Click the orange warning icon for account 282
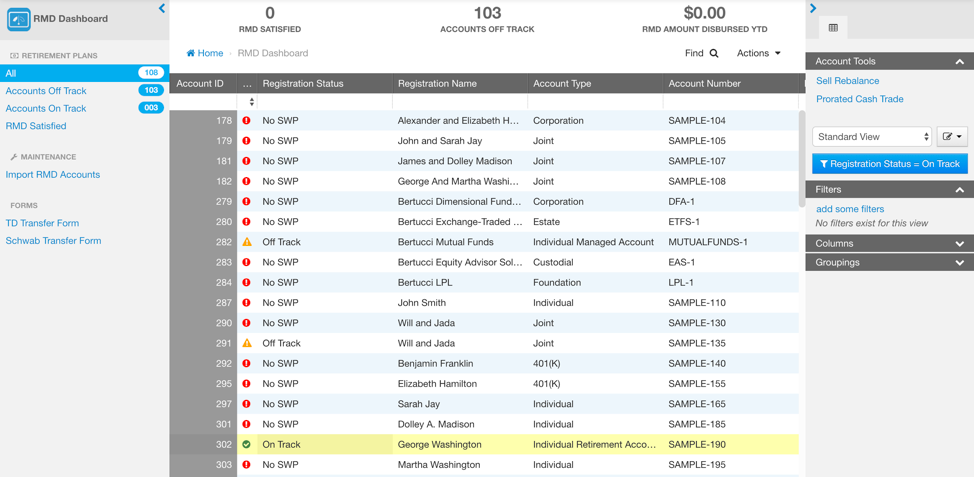The image size is (974, 477). (x=247, y=242)
